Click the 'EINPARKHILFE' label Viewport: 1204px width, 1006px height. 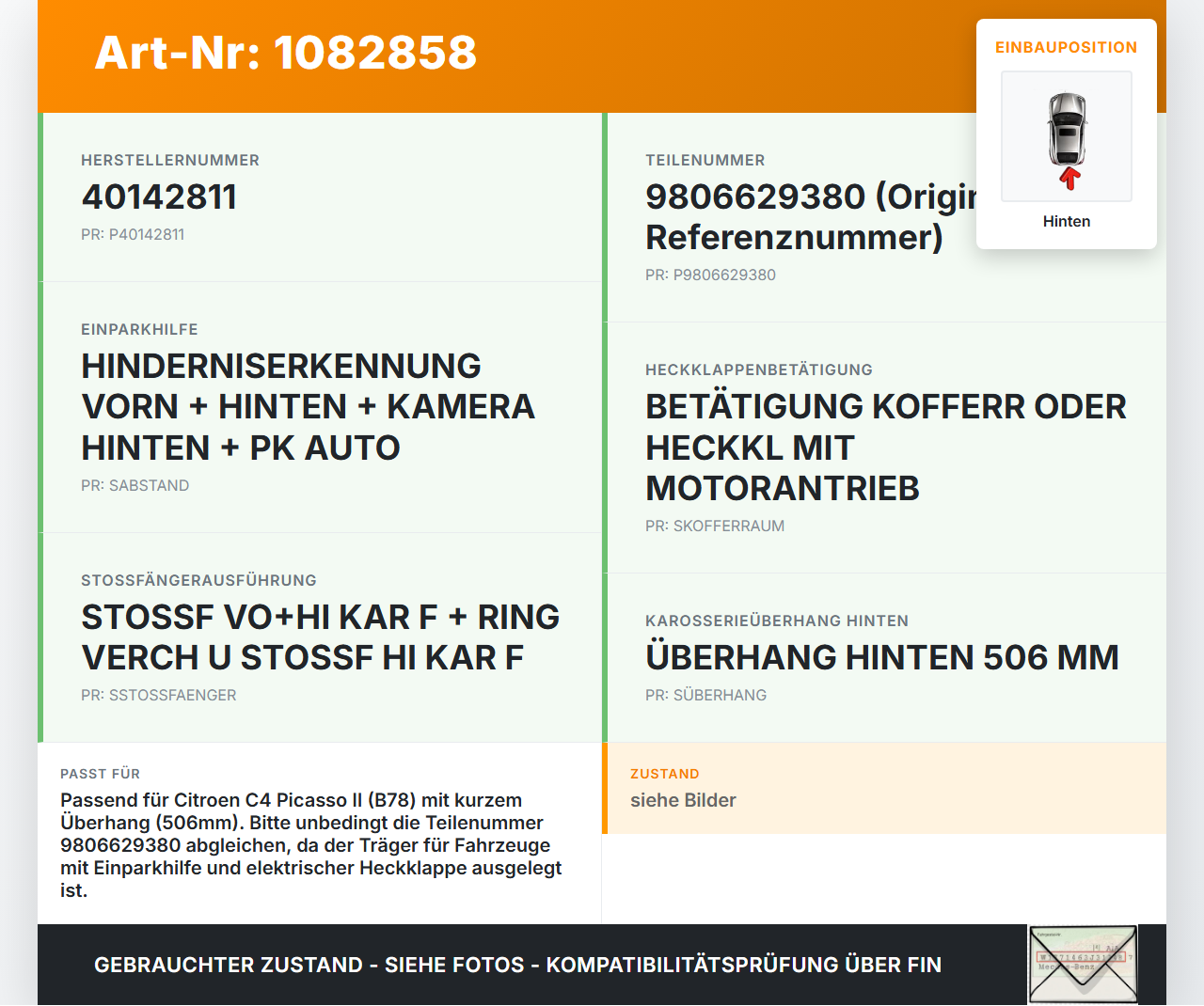coord(139,329)
